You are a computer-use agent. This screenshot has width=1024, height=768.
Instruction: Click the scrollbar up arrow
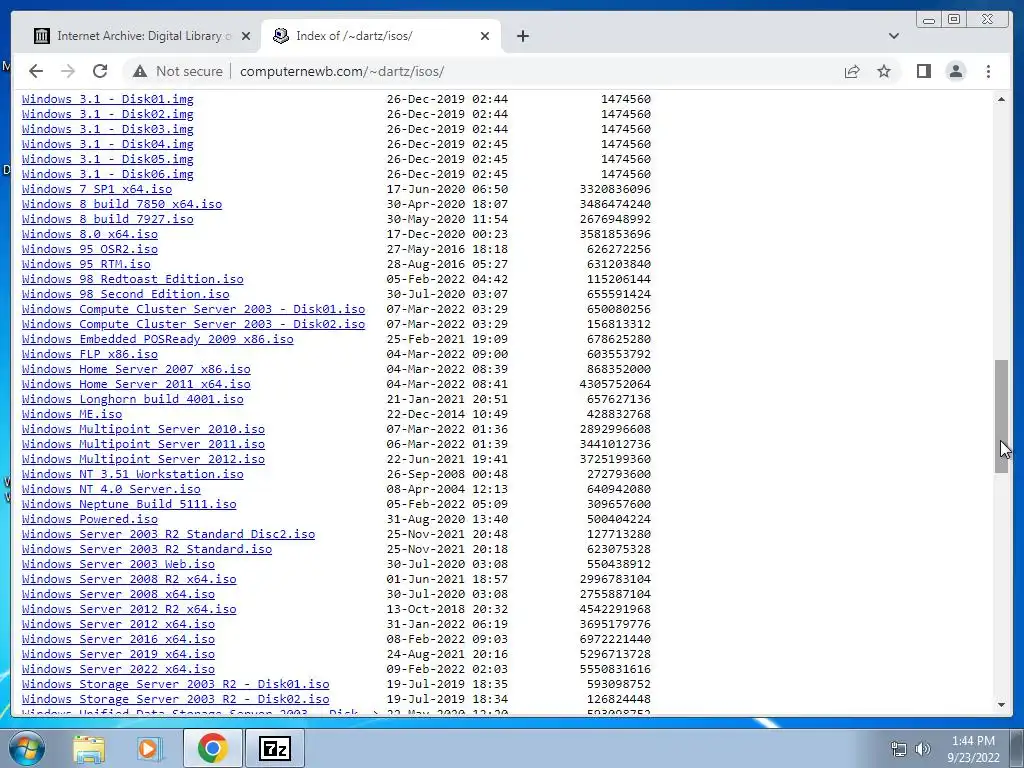[1001, 99]
